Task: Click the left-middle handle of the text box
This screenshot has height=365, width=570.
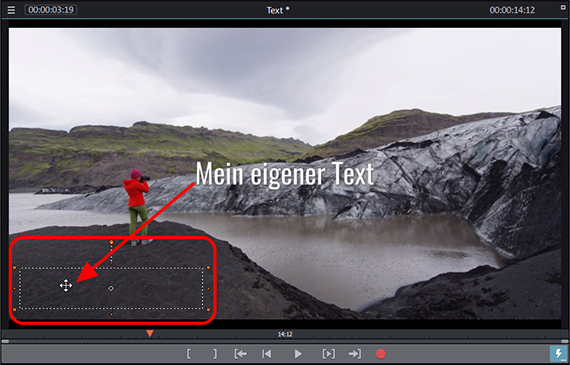Action: pyautogui.click(x=15, y=288)
